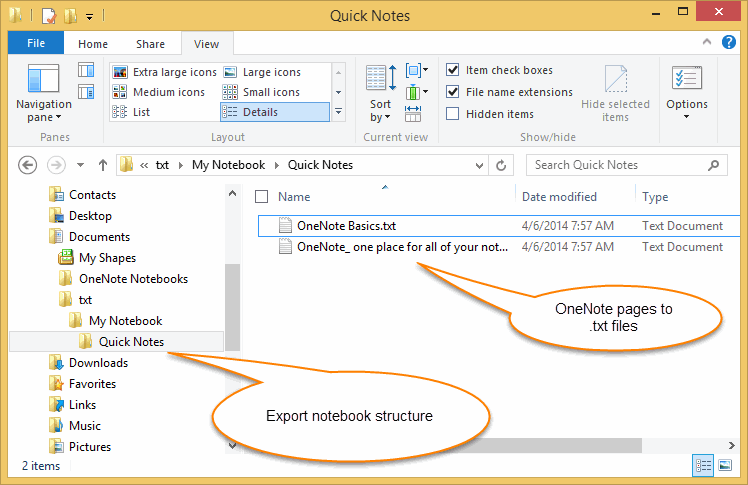Open Desktop in the navigation tree
The height and width of the screenshot is (485, 748).
click(81, 216)
